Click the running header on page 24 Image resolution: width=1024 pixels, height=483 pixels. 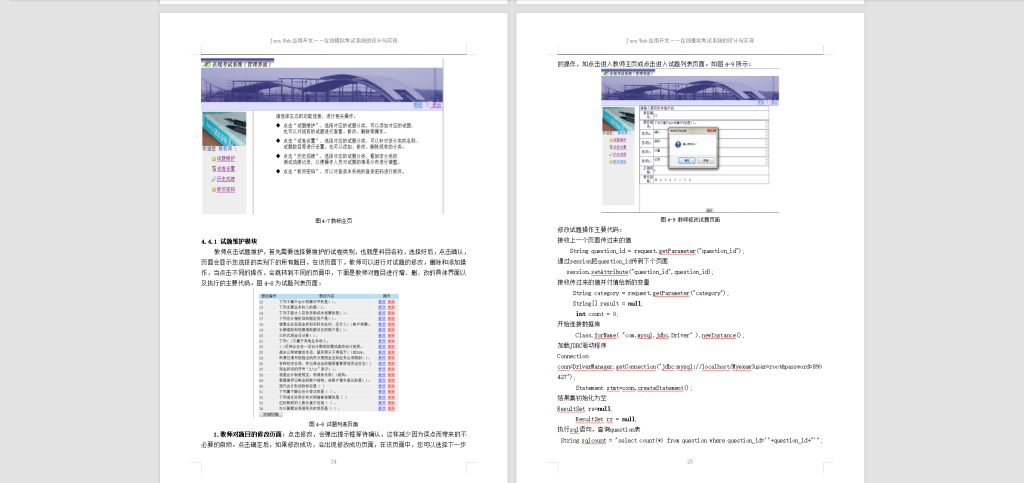334,40
